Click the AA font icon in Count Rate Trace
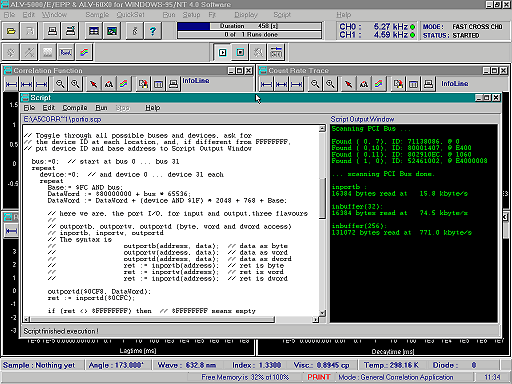 (363, 84)
